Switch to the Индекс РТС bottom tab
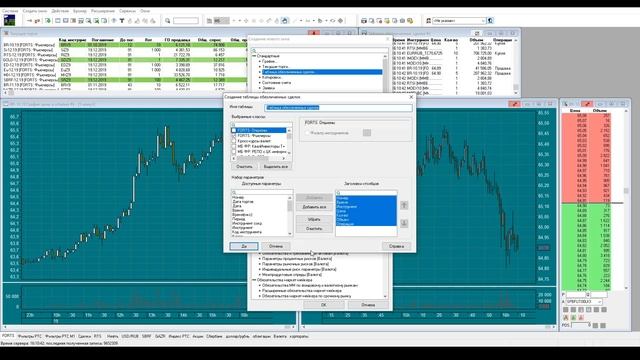640x360 pixels. pos(179,336)
